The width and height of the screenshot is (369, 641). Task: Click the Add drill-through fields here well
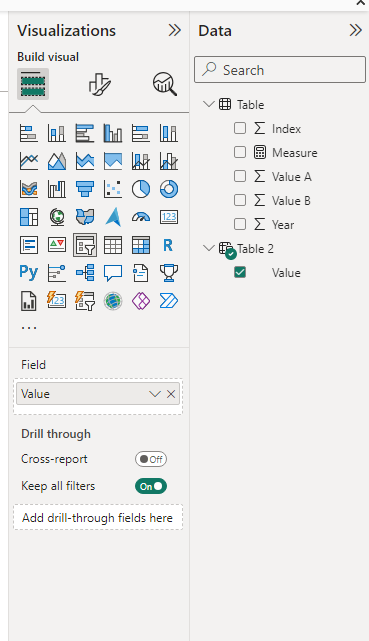coord(98,518)
